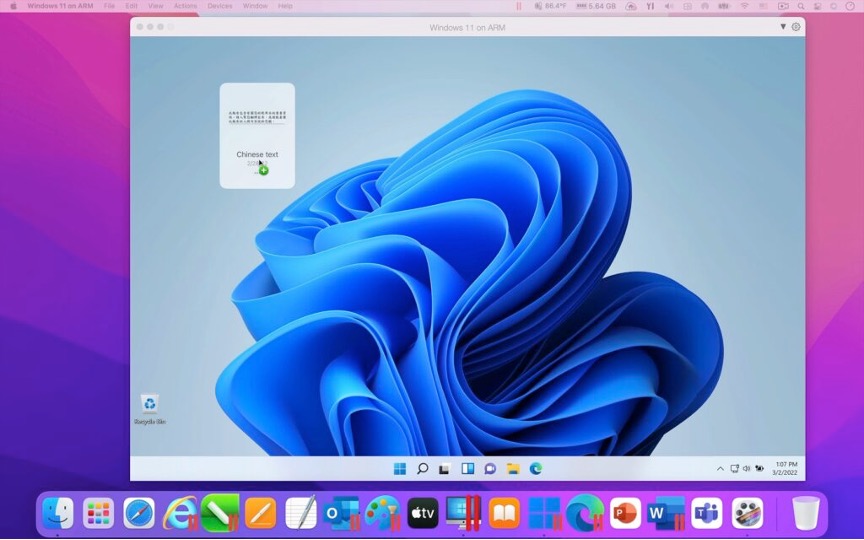Open the Actions menu in the menu bar
This screenshot has width=864, height=540.
point(185,6)
